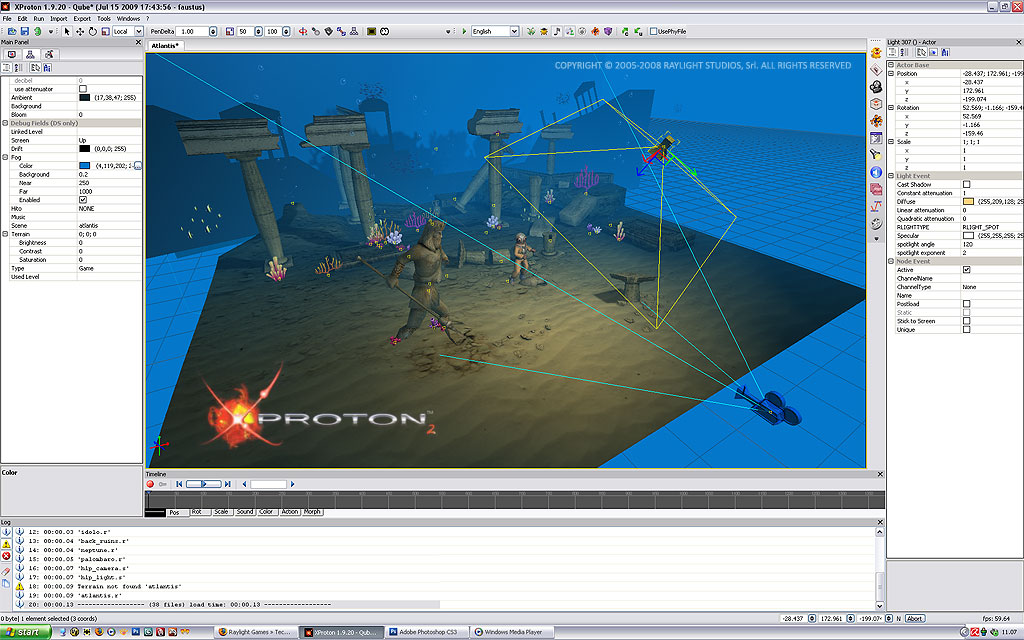Screen dimensions: 1024x640
Task: Click the Save floppy disk icon
Action: point(24,31)
